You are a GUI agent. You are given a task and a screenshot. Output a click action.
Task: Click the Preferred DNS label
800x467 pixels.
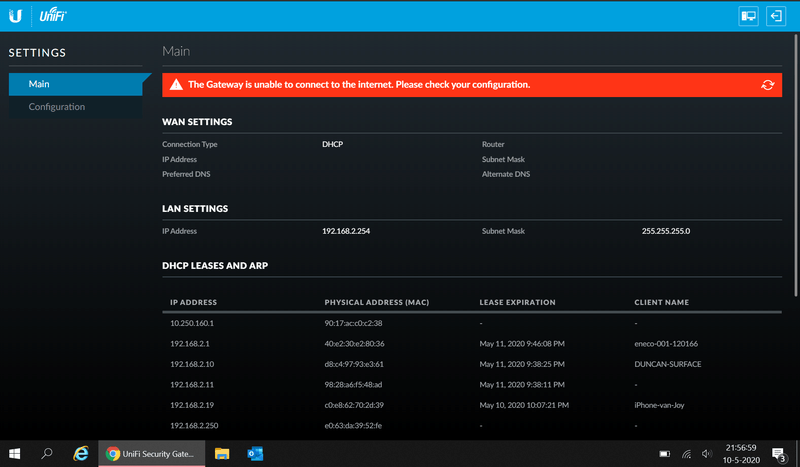[186, 174]
